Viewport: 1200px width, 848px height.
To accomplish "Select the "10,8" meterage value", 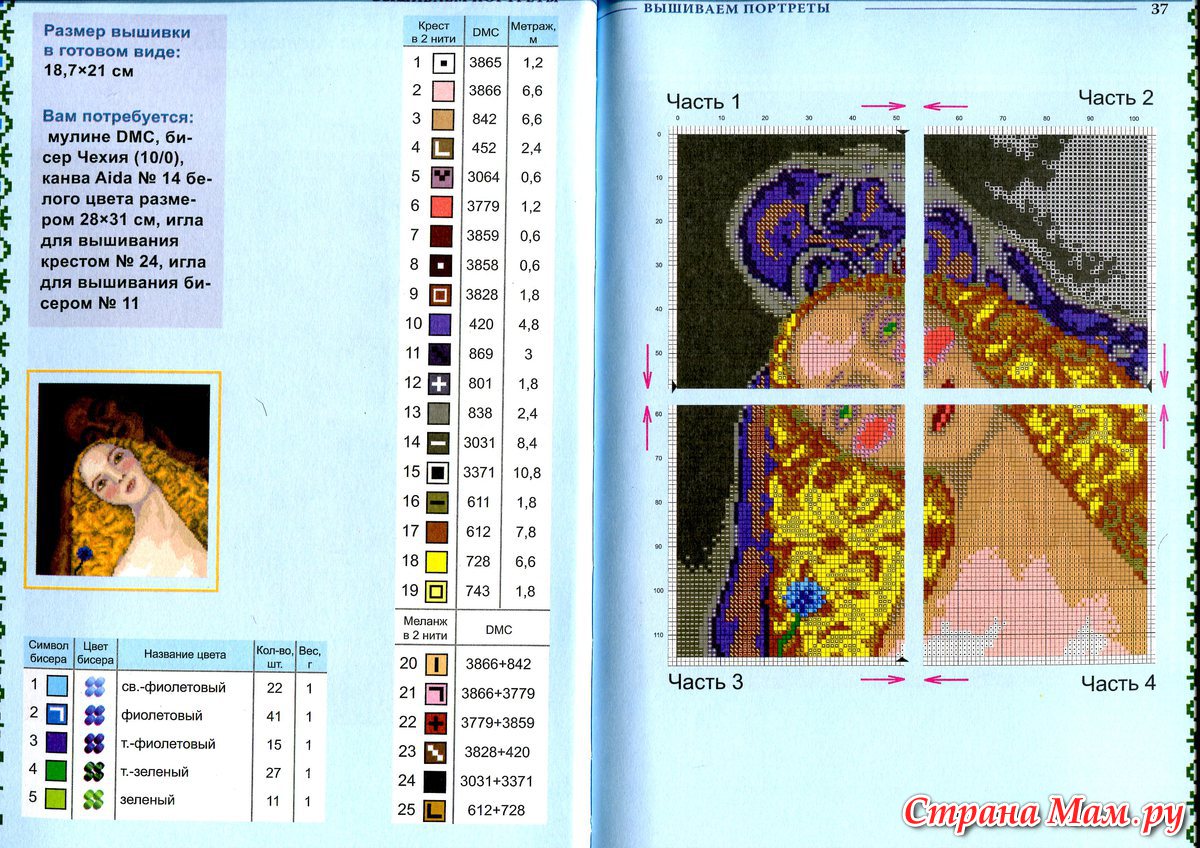I will click(x=528, y=472).
